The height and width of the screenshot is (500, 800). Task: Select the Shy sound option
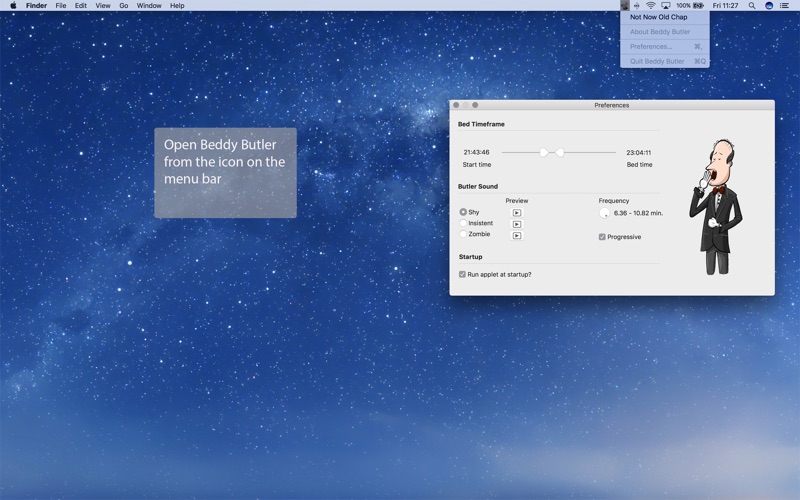tap(463, 212)
